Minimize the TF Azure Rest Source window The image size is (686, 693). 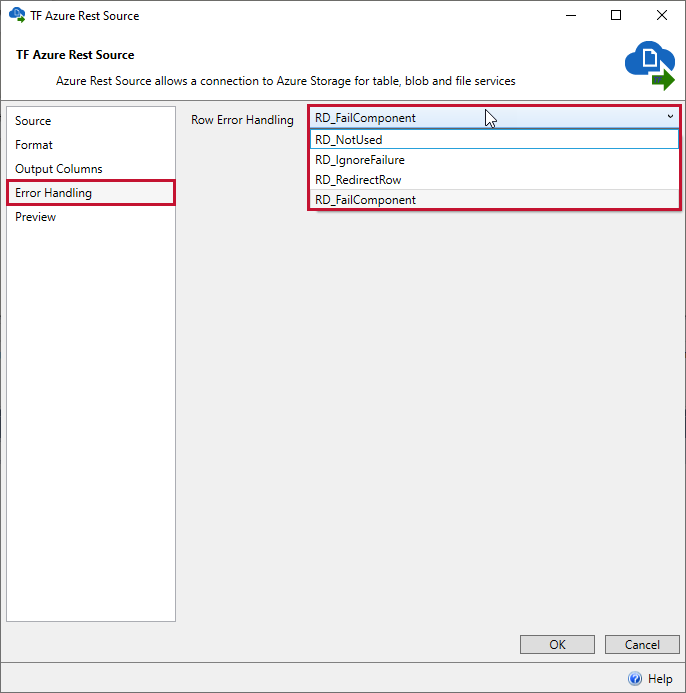pyautogui.click(x=571, y=15)
